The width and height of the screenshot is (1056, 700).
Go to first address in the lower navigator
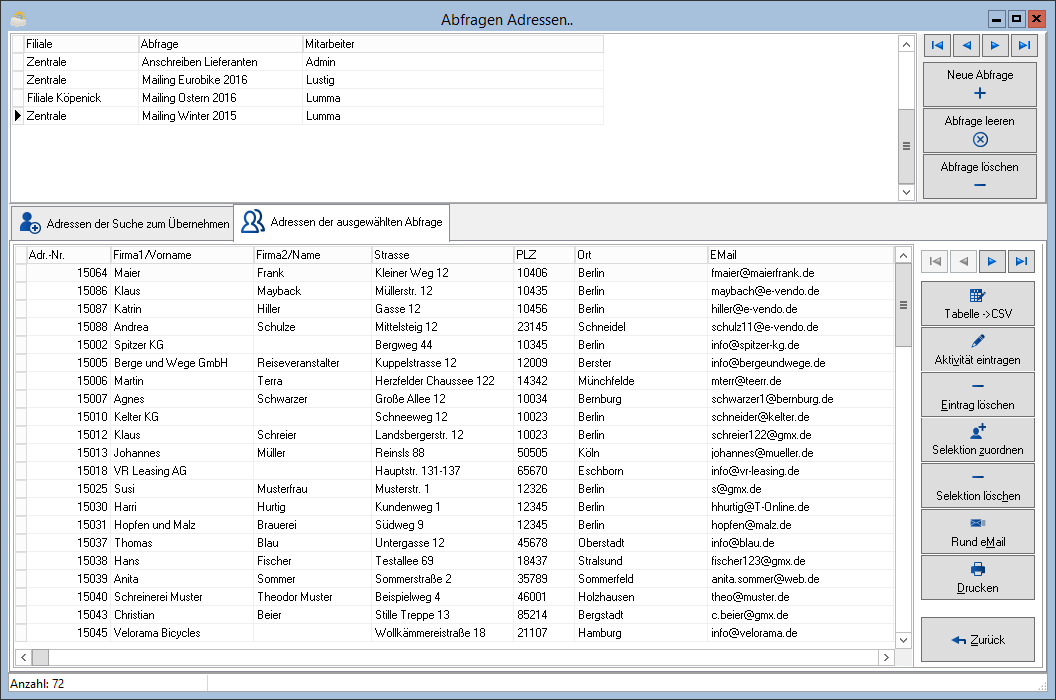tap(935, 261)
